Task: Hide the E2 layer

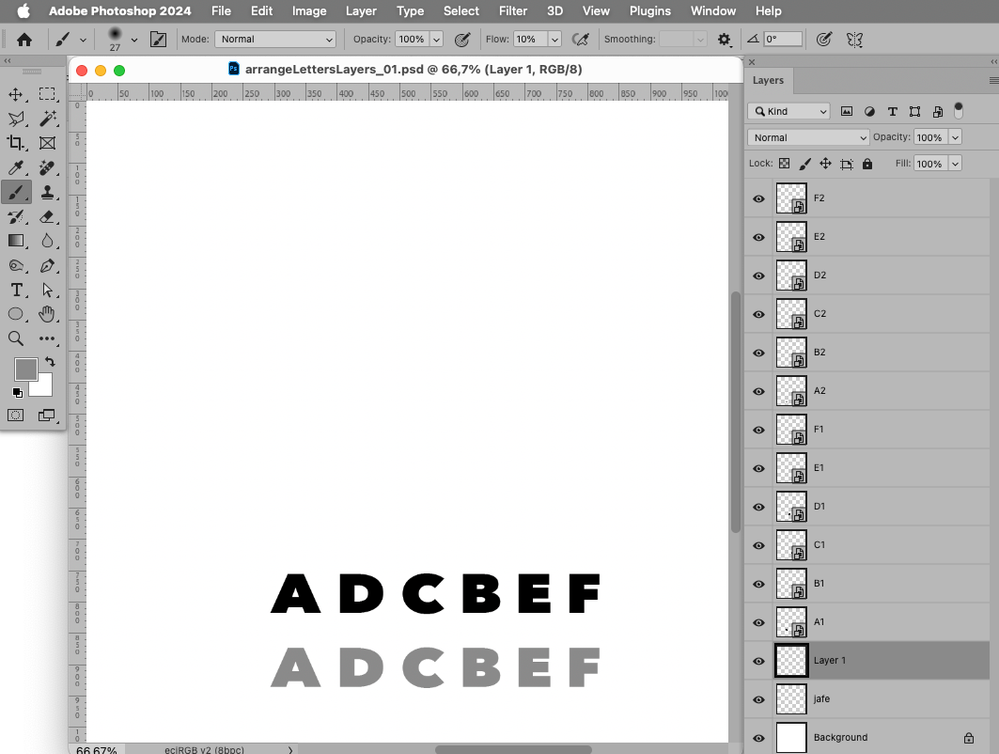Action: click(759, 237)
